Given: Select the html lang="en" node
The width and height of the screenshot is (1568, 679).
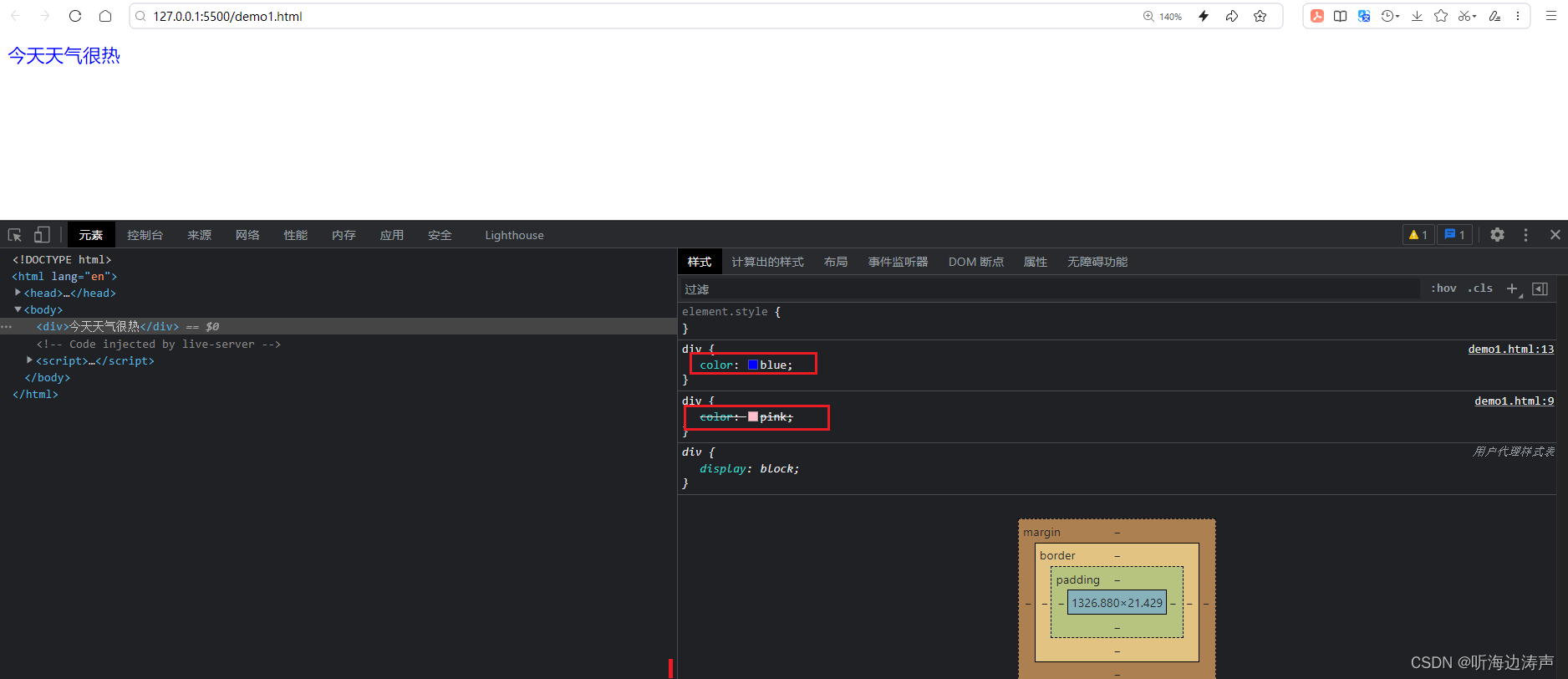Looking at the screenshot, I should pos(65,276).
